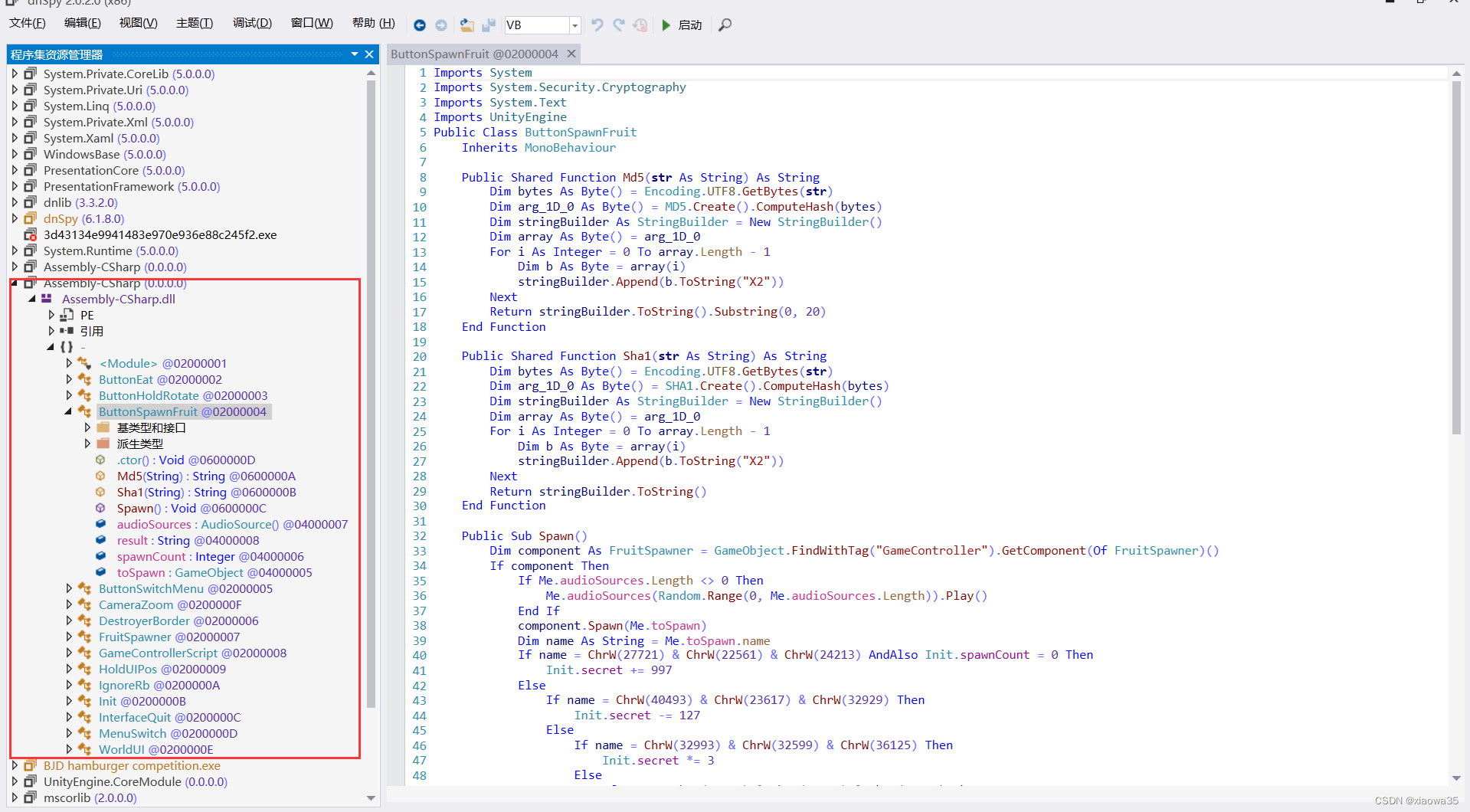
Task: Close the ButtonSpawnFruit tab
Action: [571, 54]
